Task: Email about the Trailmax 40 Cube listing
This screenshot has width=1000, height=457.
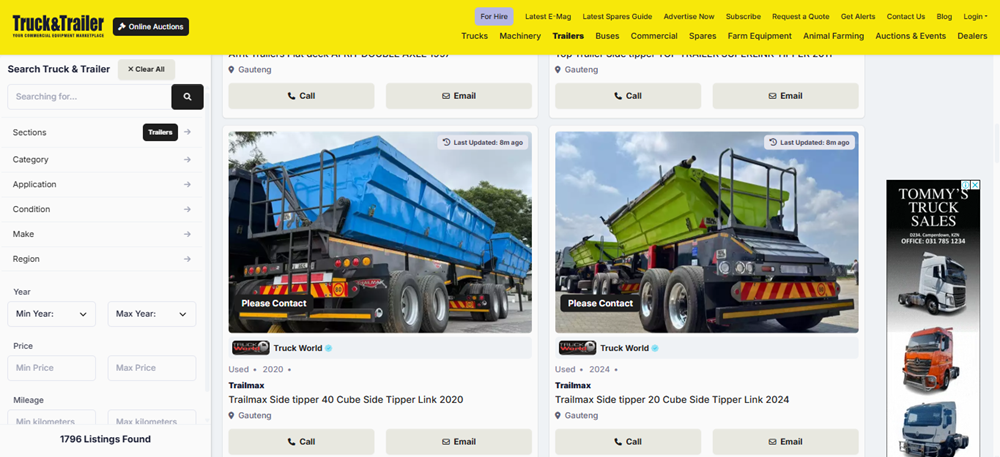Action: click(x=459, y=442)
